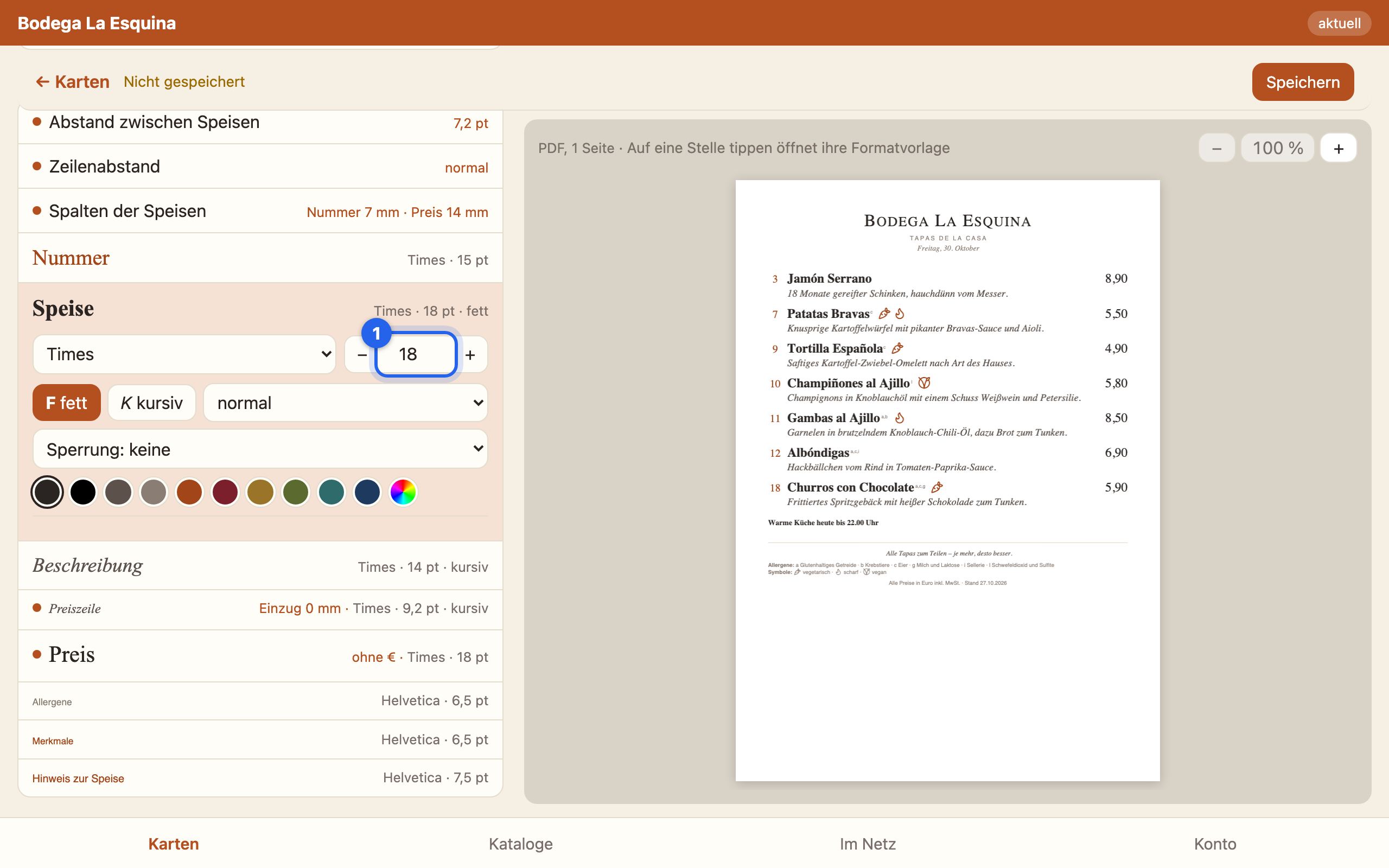Image resolution: width=1389 pixels, height=868 pixels.
Task: Click the Speichern button
Action: pos(1302,82)
